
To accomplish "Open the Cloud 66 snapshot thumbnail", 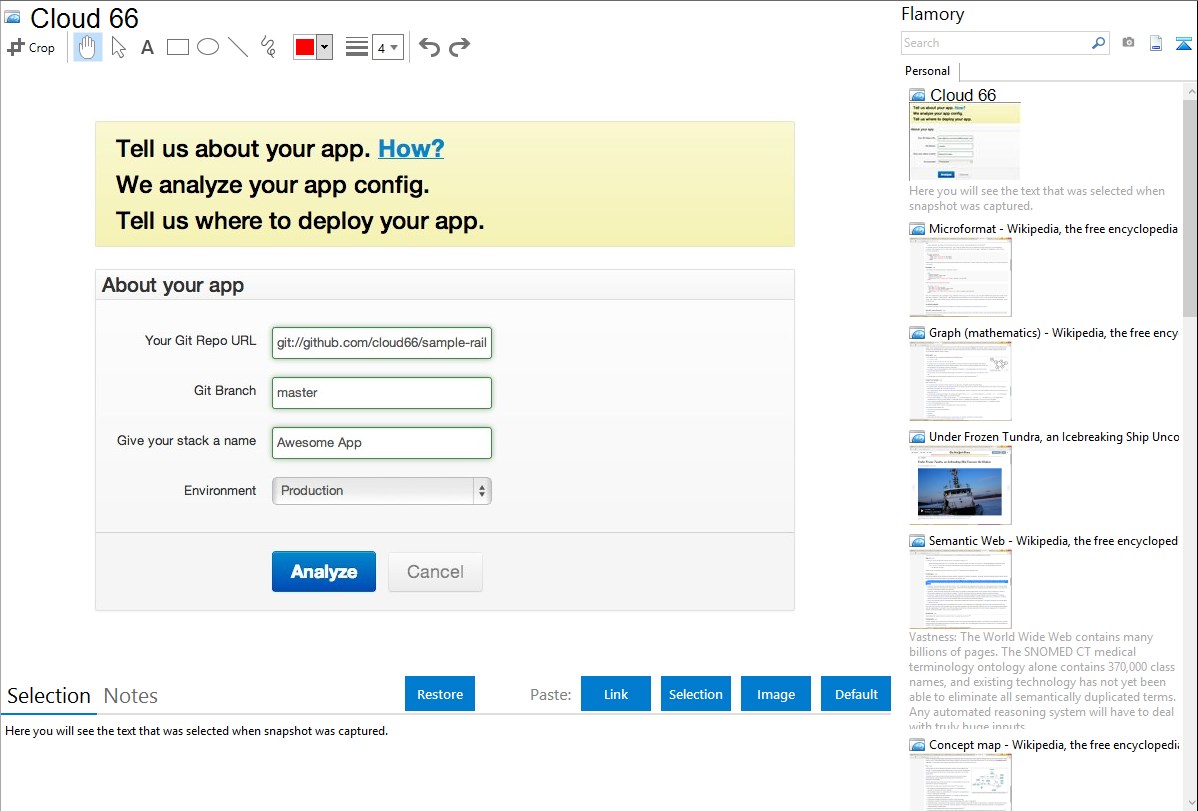I will coord(964,142).
